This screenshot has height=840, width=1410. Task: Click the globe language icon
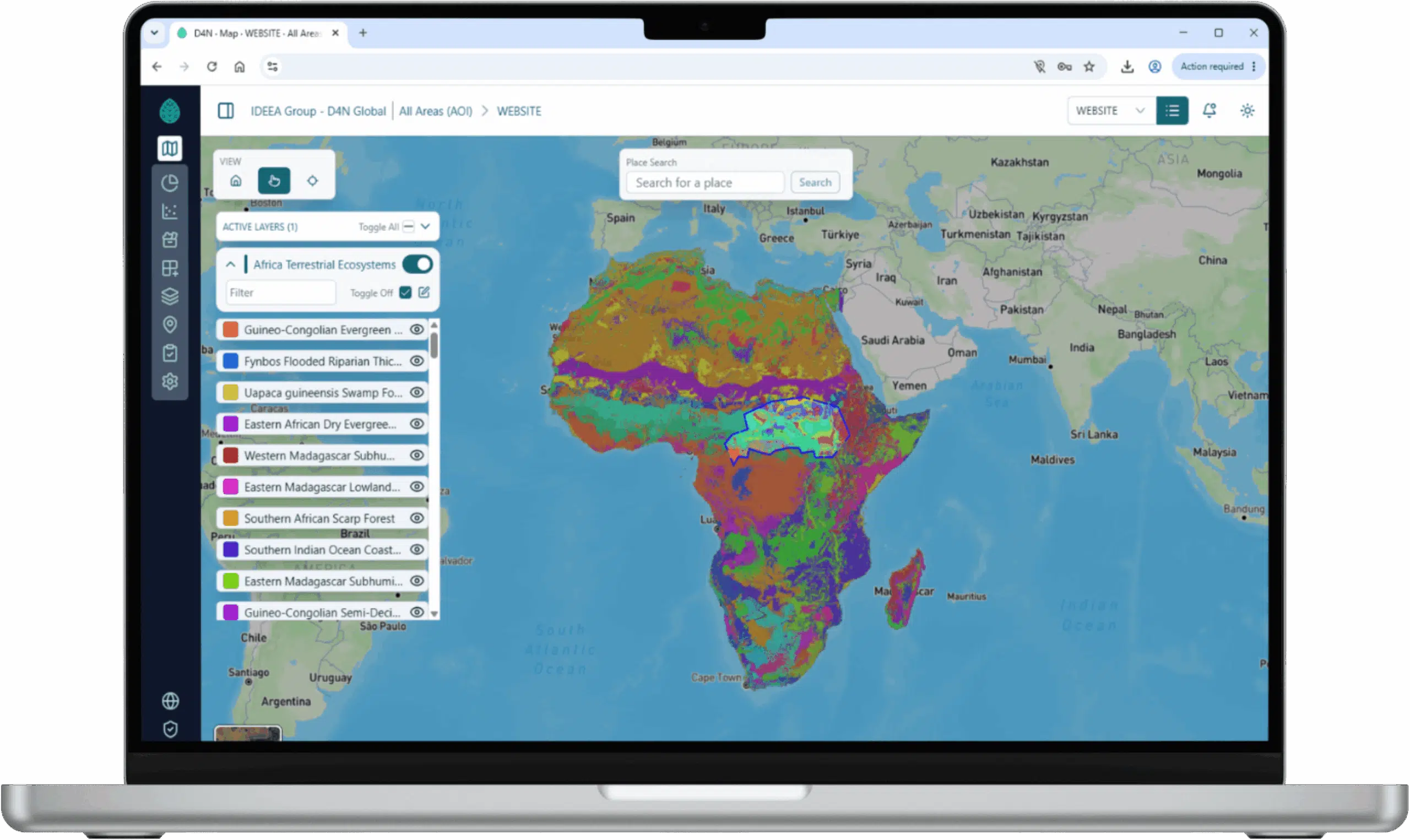pyautogui.click(x=170, y=701)
